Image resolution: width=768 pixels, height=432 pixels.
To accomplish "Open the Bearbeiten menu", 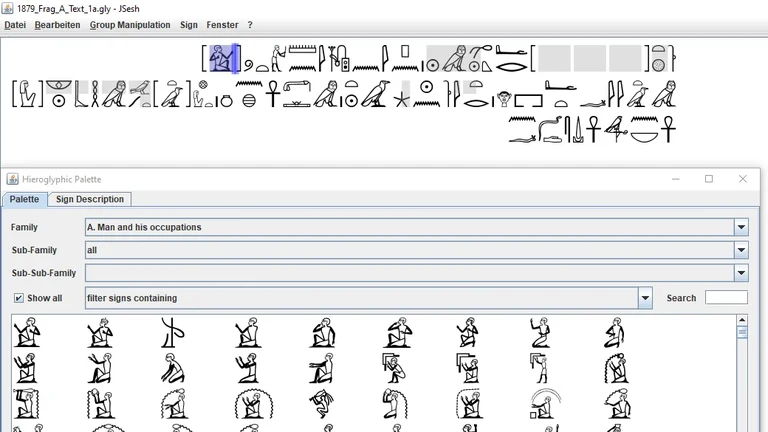I will [x=57, y=25].
